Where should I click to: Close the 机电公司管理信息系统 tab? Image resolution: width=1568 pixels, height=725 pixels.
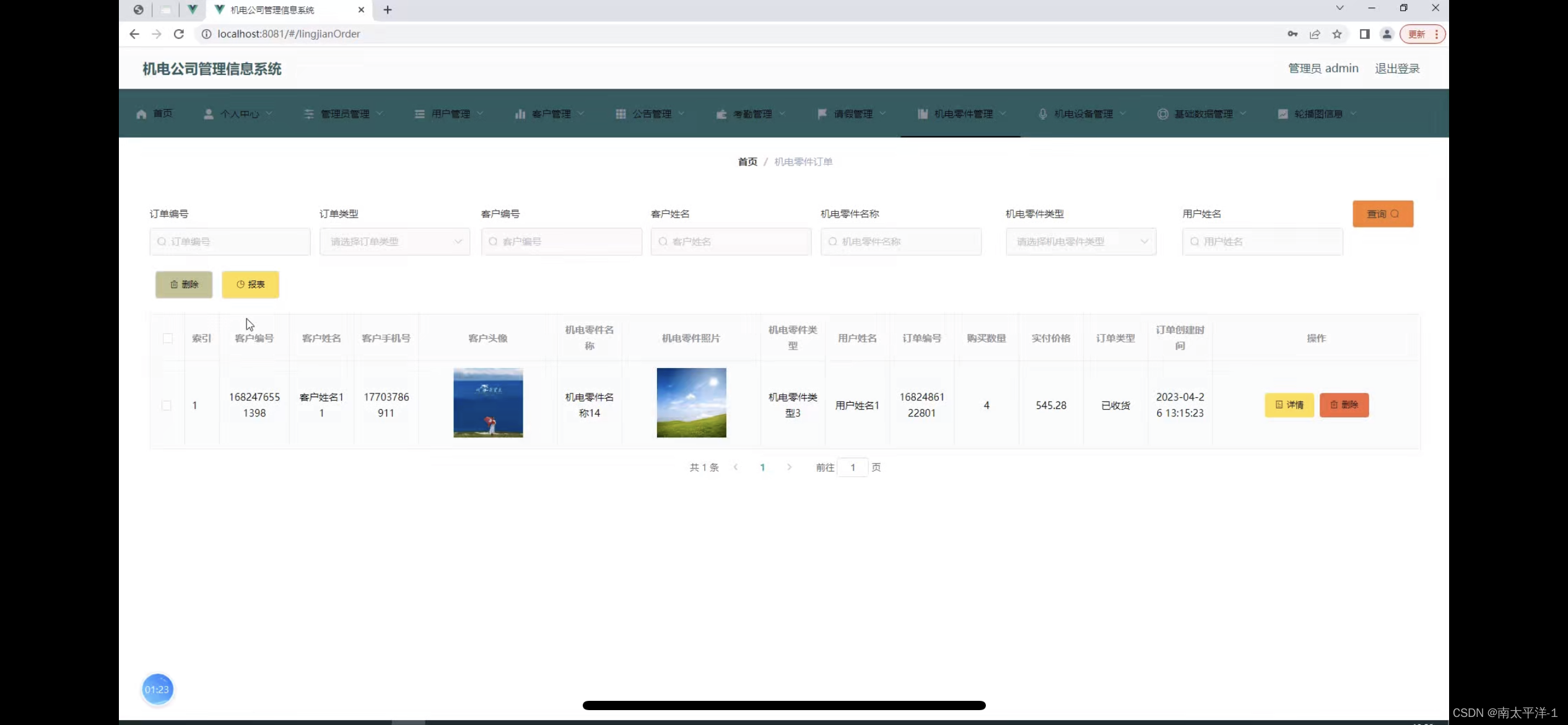[361, 10]
